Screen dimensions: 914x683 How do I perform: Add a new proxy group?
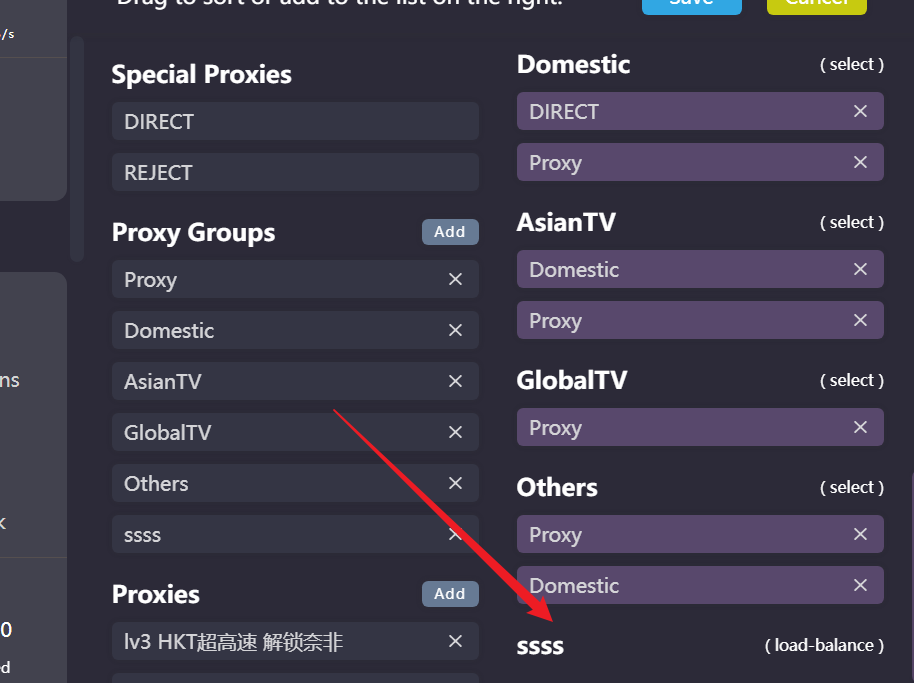[x=450, y=232]
